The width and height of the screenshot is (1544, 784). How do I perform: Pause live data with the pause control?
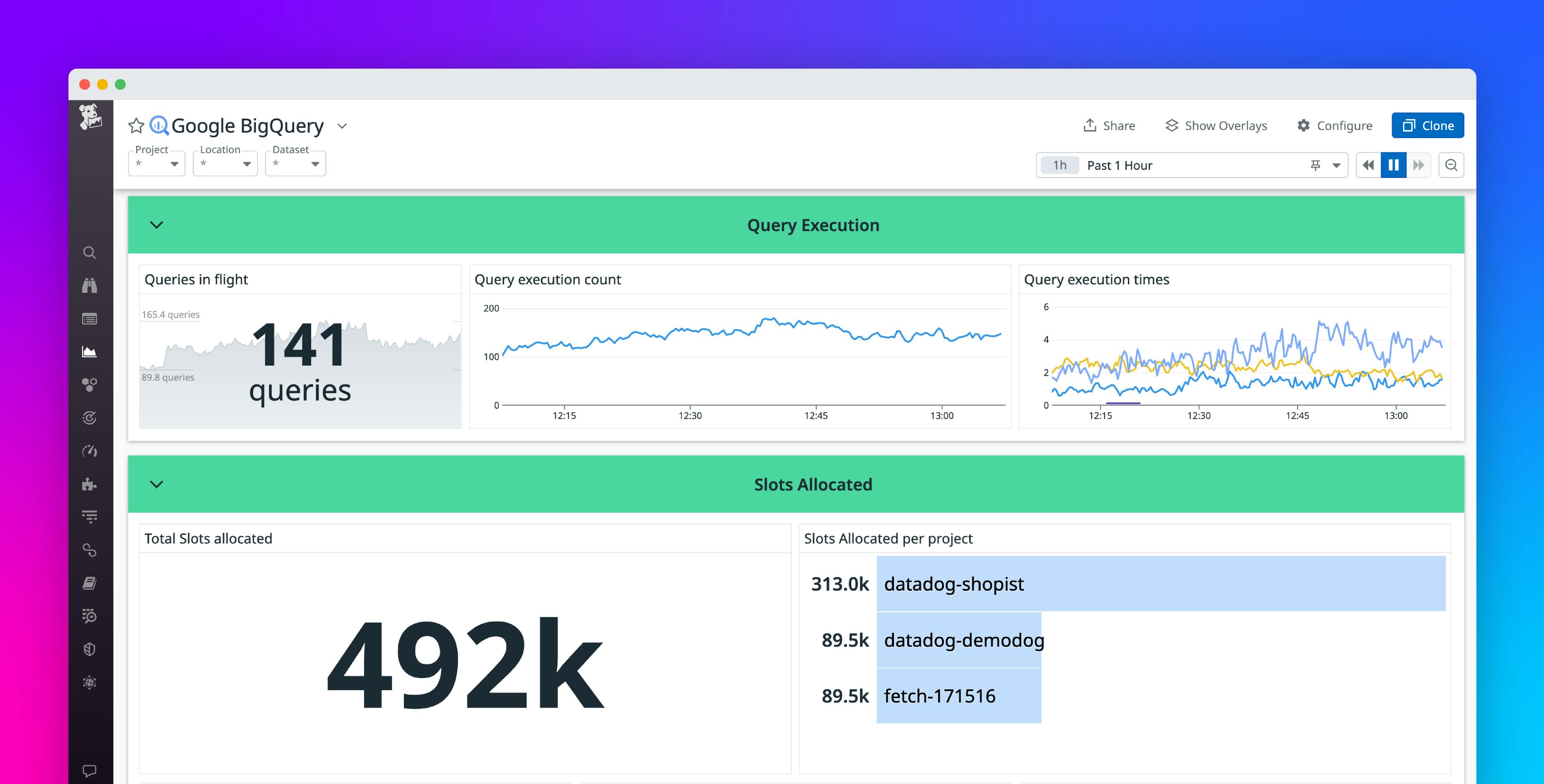pos(1394,165)
